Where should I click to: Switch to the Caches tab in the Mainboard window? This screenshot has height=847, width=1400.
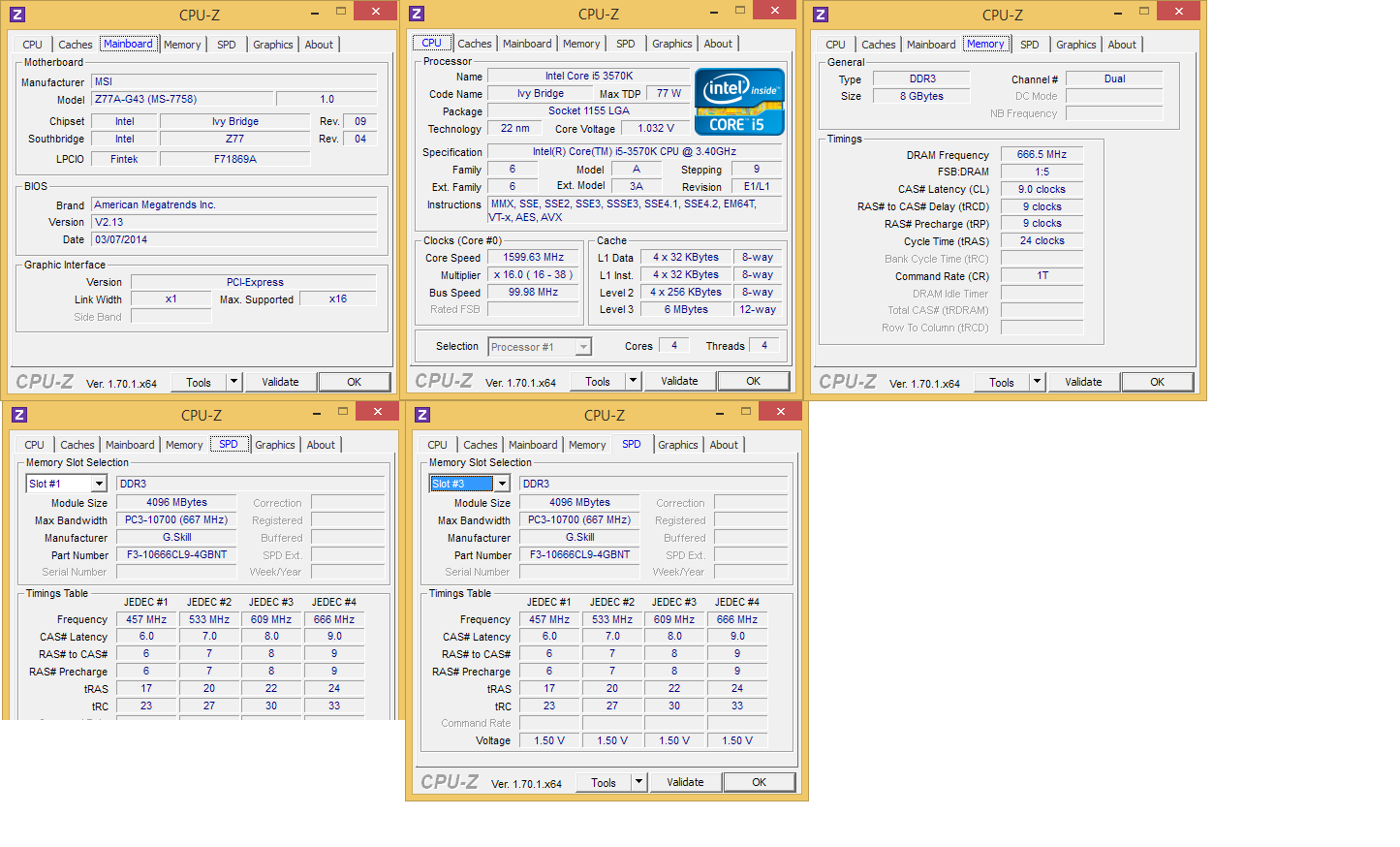(x=76, y=45)
